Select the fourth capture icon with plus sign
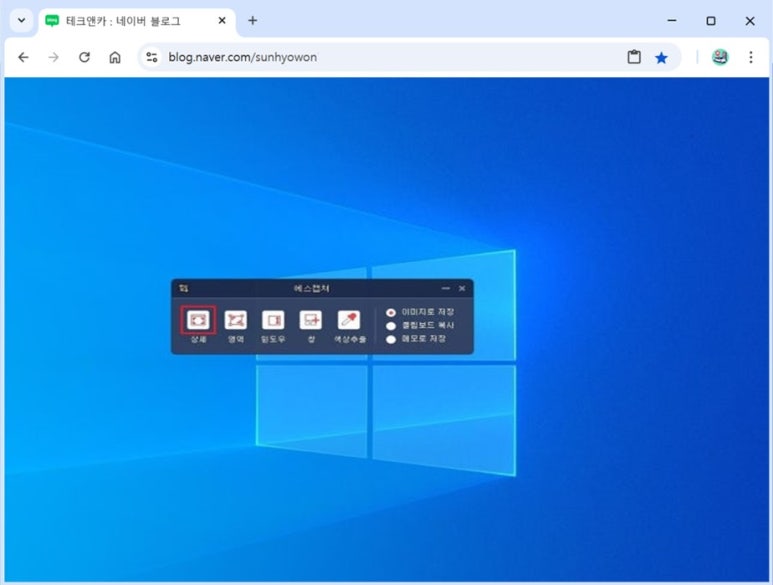The width and height of the screenshot is (773, 585). click(311, 320)
